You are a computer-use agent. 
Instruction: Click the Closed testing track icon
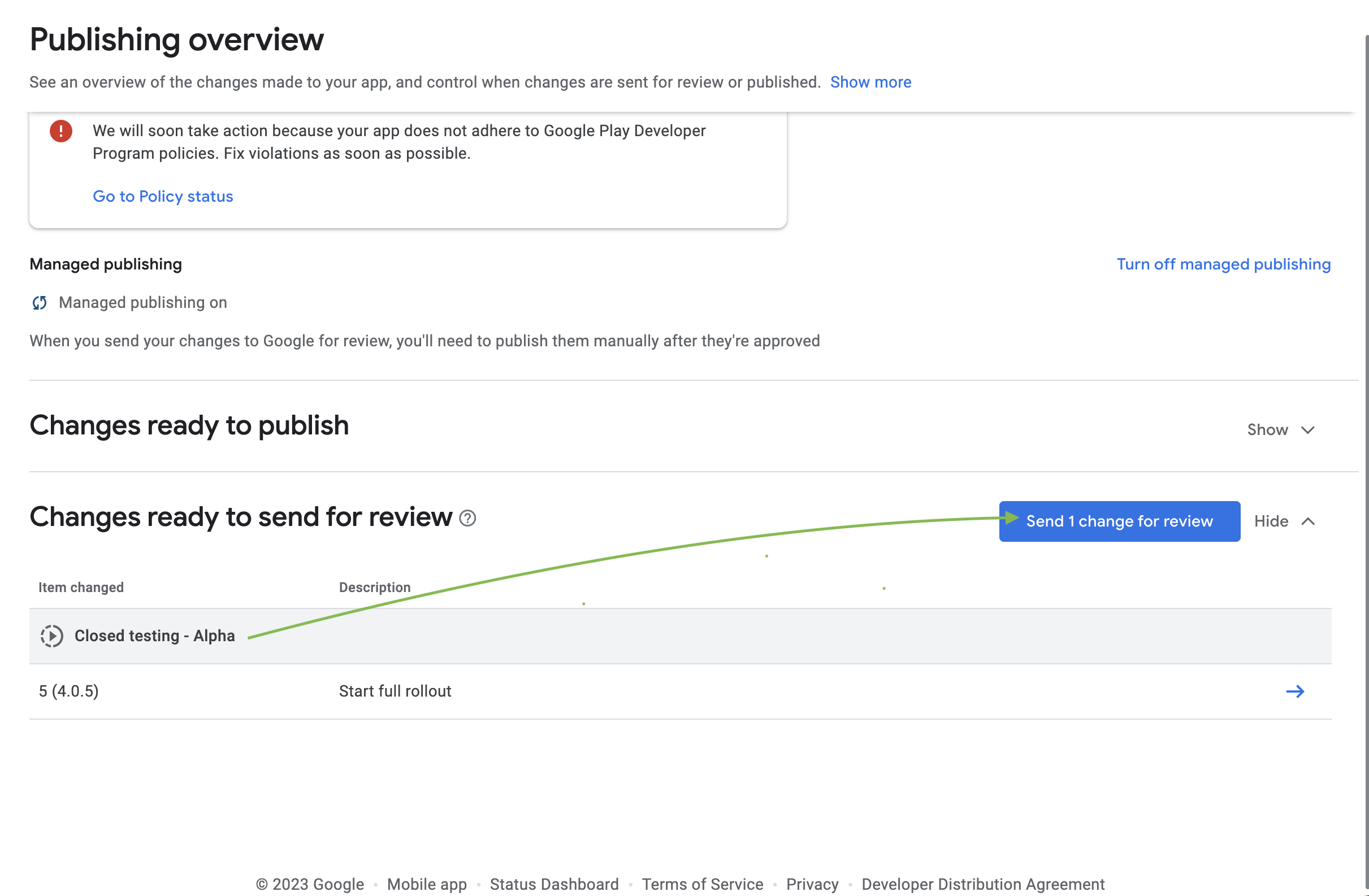tap(52, 636)
